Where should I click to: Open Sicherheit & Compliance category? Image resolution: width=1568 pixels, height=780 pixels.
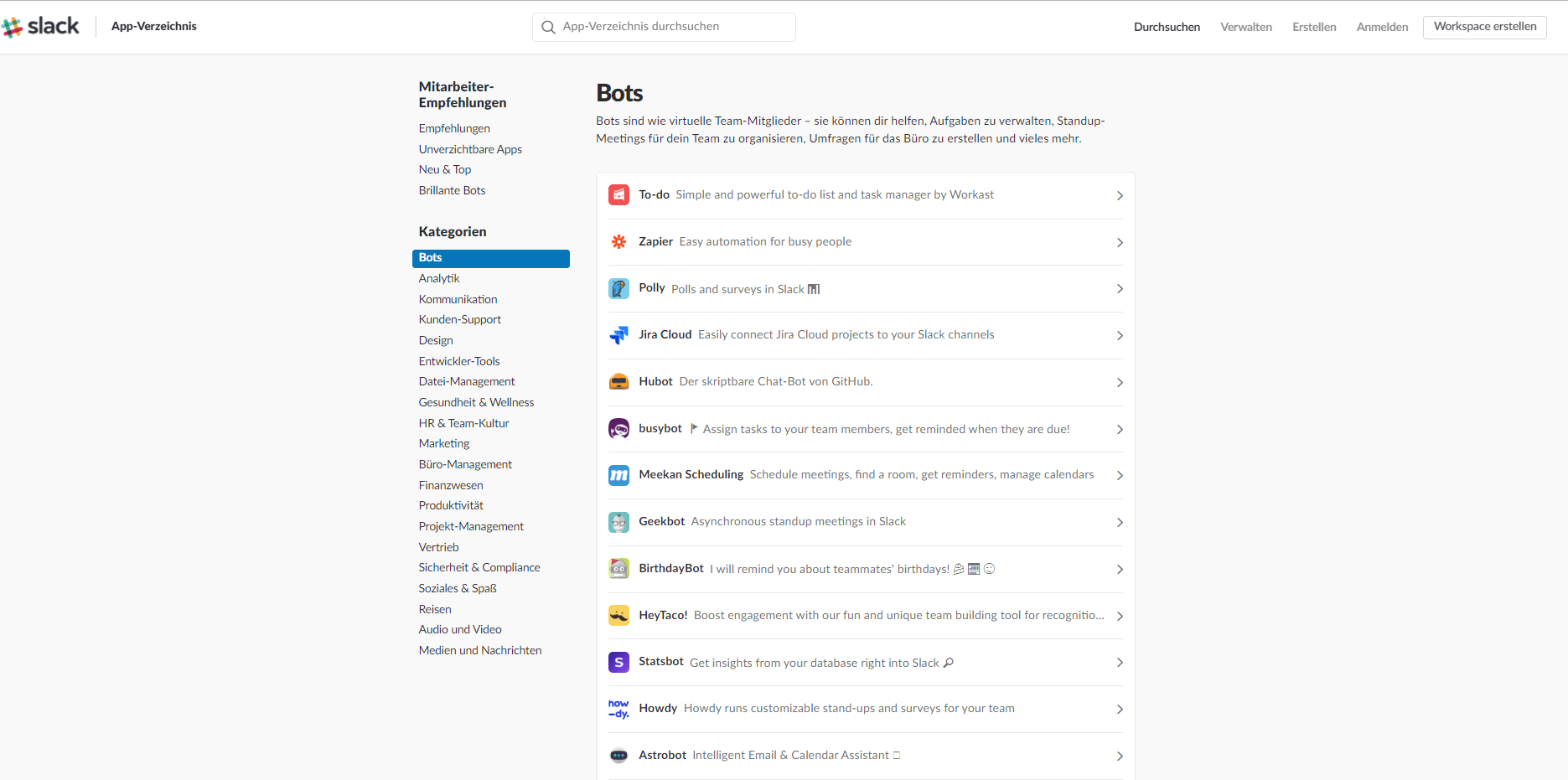[479, 567]
